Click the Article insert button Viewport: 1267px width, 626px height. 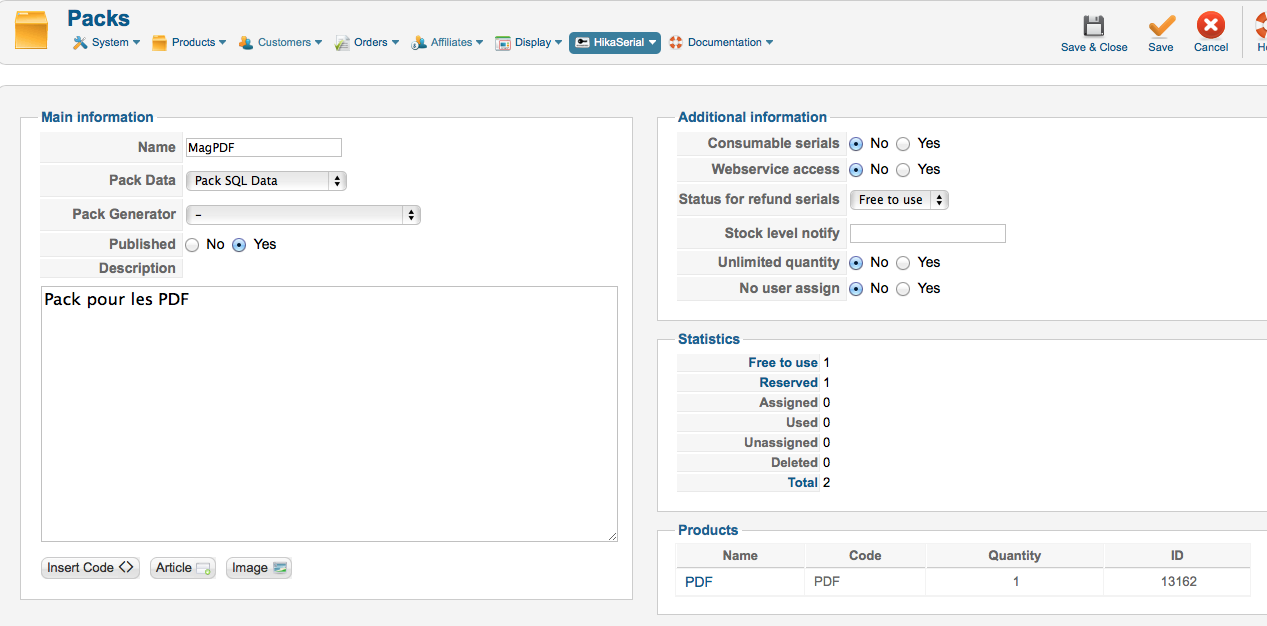pyautogui.click(x=183, y=568)
